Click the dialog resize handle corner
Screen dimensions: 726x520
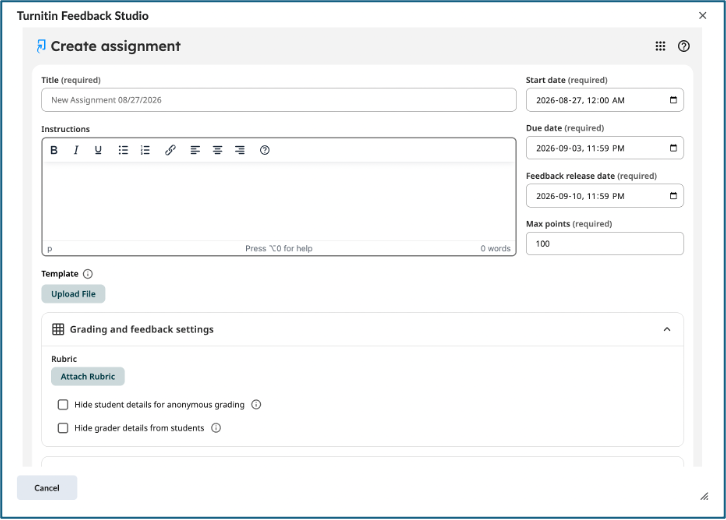(x=704, y=496)
